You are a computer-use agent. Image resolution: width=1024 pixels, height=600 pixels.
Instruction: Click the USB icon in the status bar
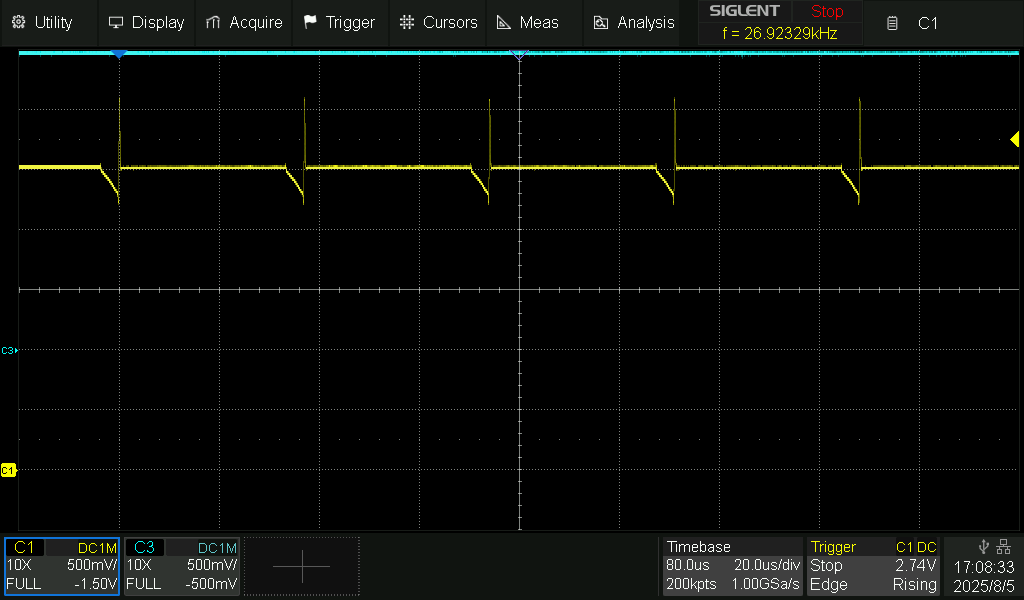click(x=982, y=547)
